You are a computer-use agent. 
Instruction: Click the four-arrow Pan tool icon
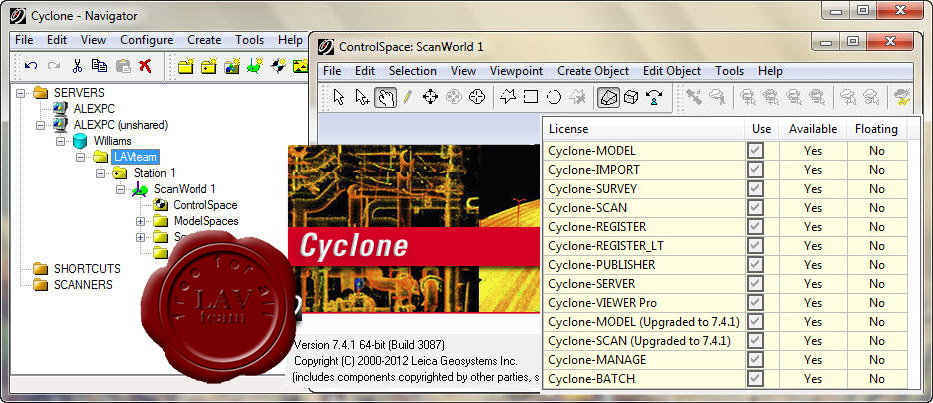(430, 97)
